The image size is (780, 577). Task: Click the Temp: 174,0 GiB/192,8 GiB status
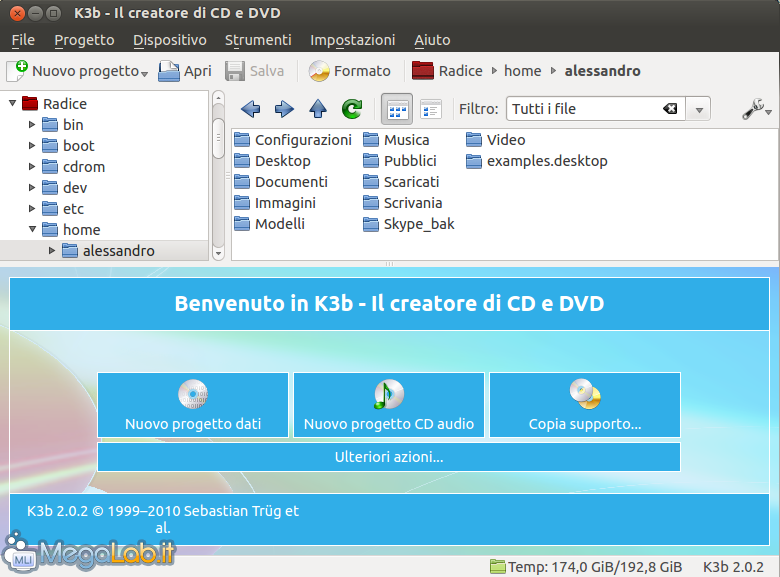pyautogui.click(x=595, y=567)
